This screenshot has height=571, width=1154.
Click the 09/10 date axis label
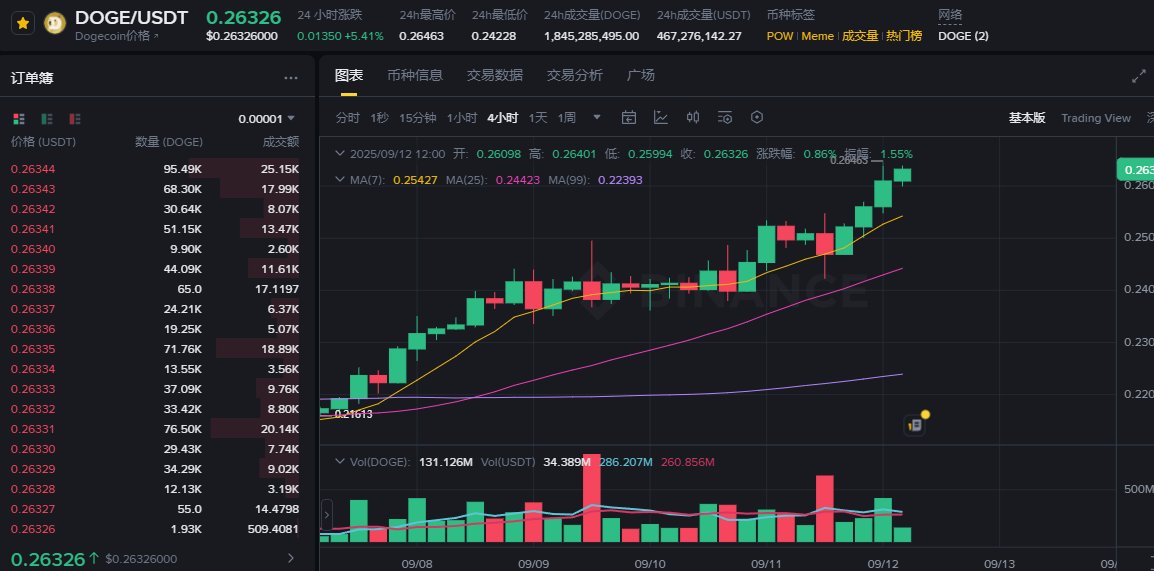point(650,564)
